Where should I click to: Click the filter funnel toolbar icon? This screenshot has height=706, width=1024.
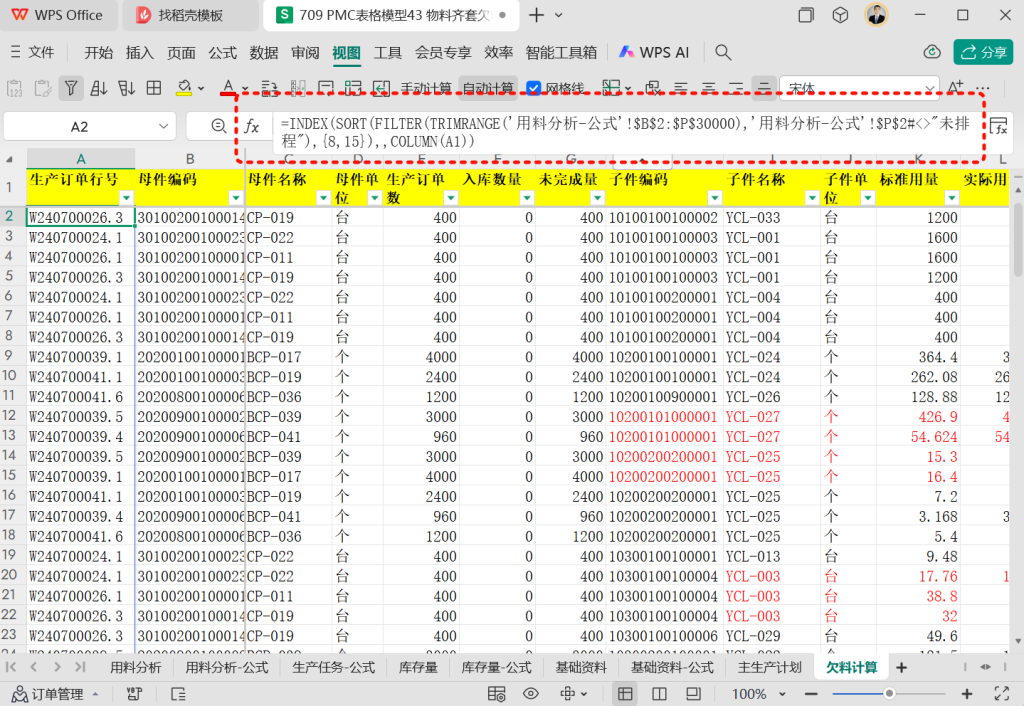71,88
